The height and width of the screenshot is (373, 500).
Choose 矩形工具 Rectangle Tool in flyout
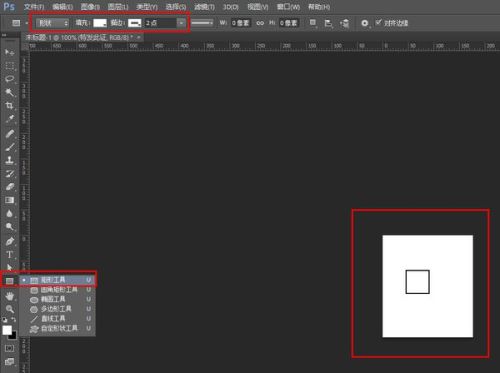pos(57,280)
